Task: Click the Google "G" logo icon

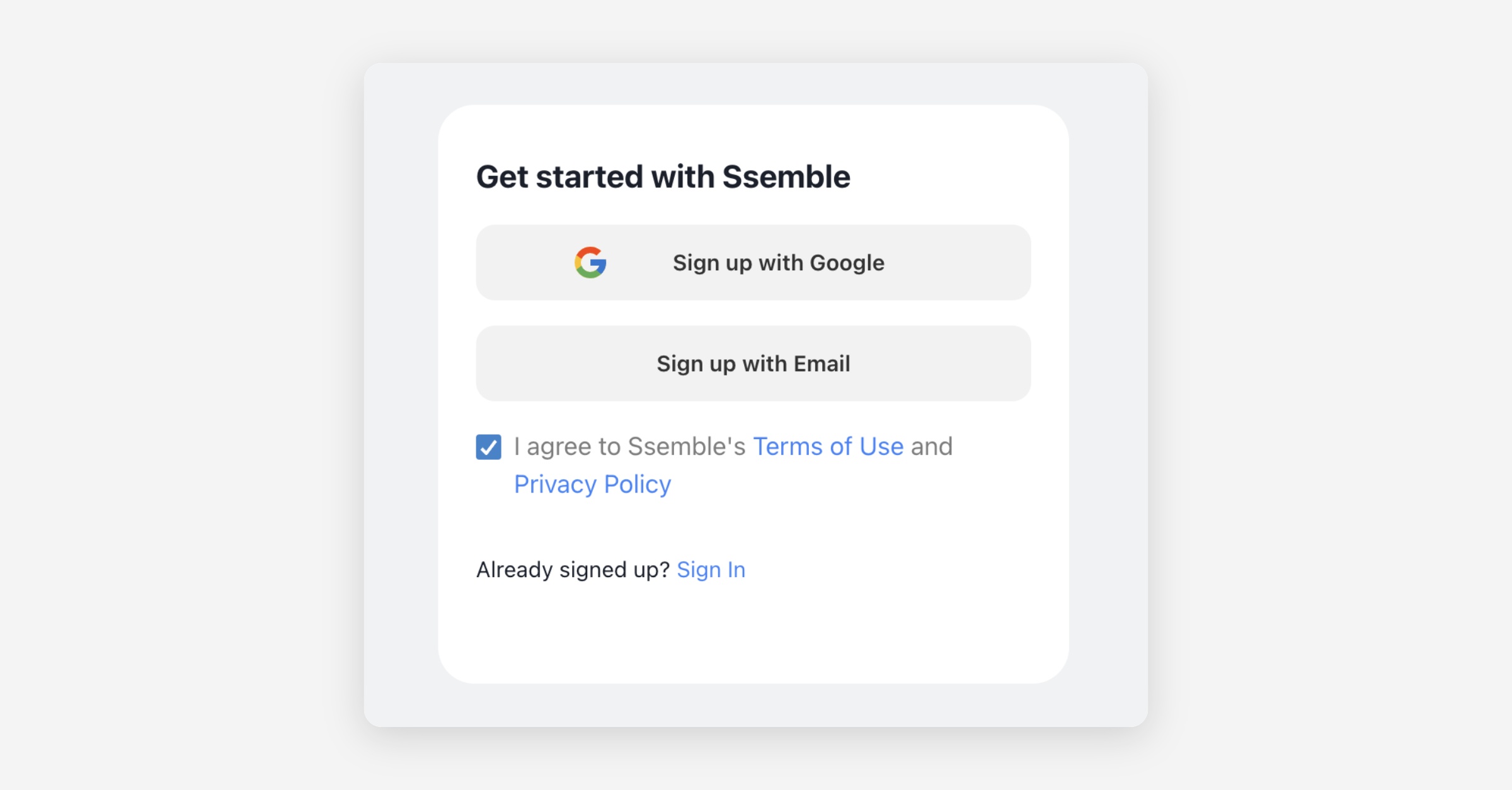Action: 590,262
